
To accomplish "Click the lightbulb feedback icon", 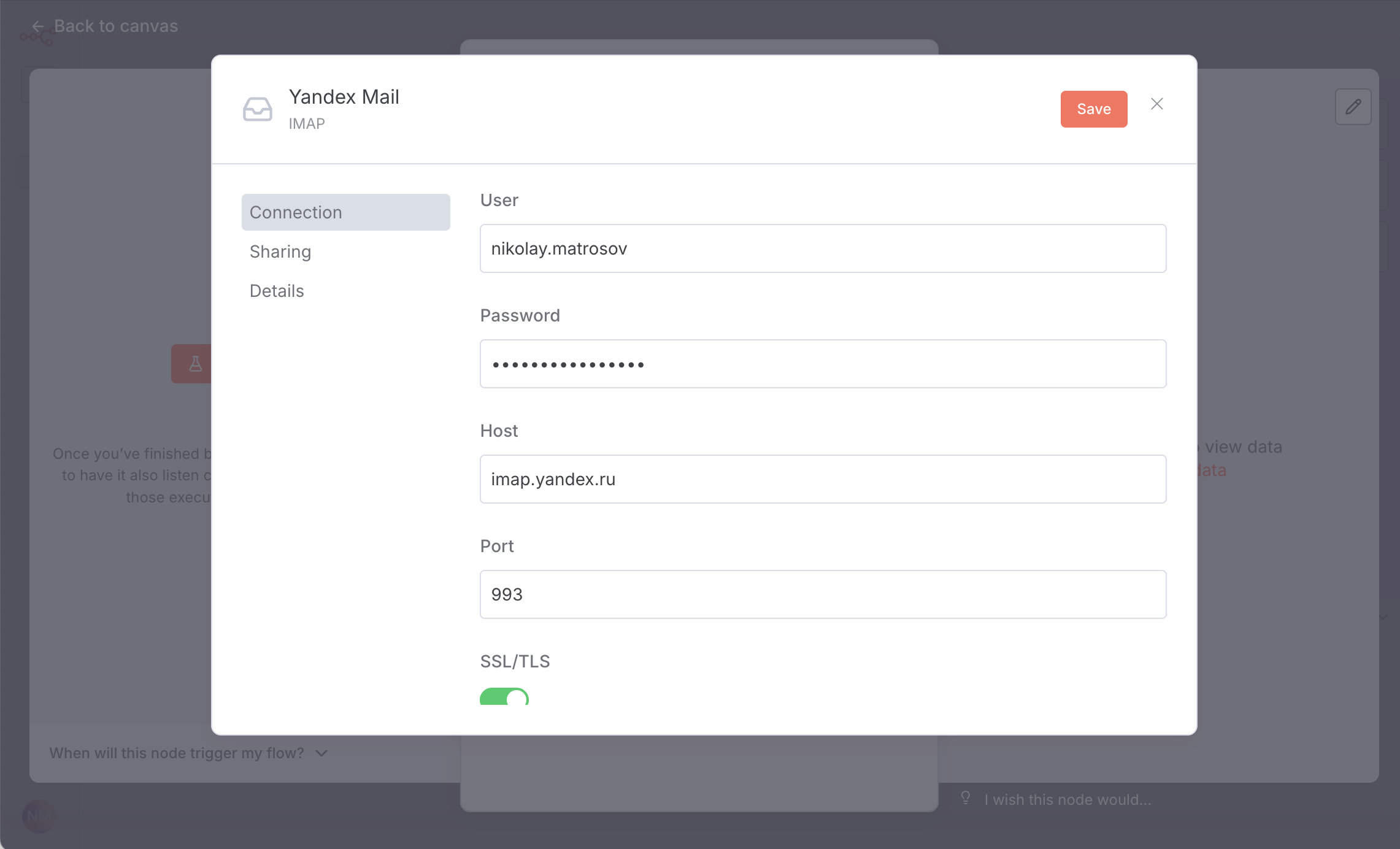I will (x=965, y=798).
